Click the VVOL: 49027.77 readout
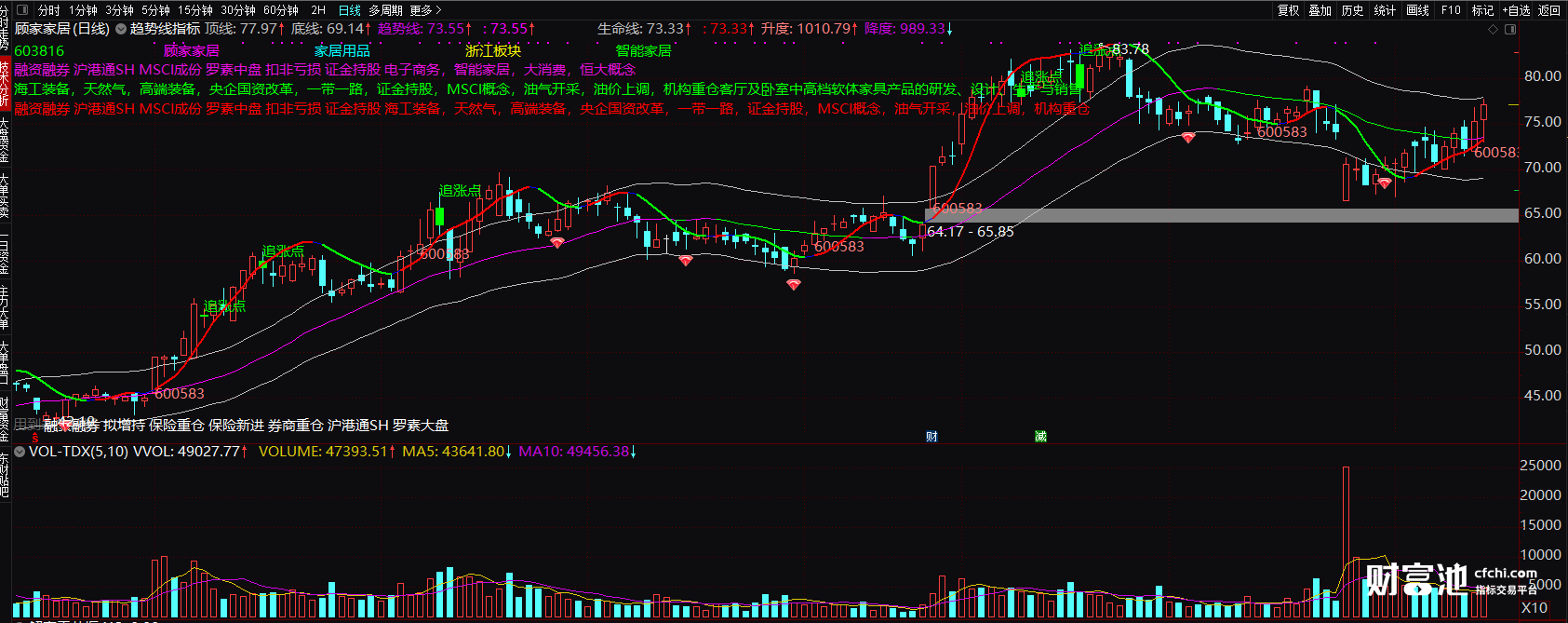This screenshot has height=623, width=1568. [191, 452]
